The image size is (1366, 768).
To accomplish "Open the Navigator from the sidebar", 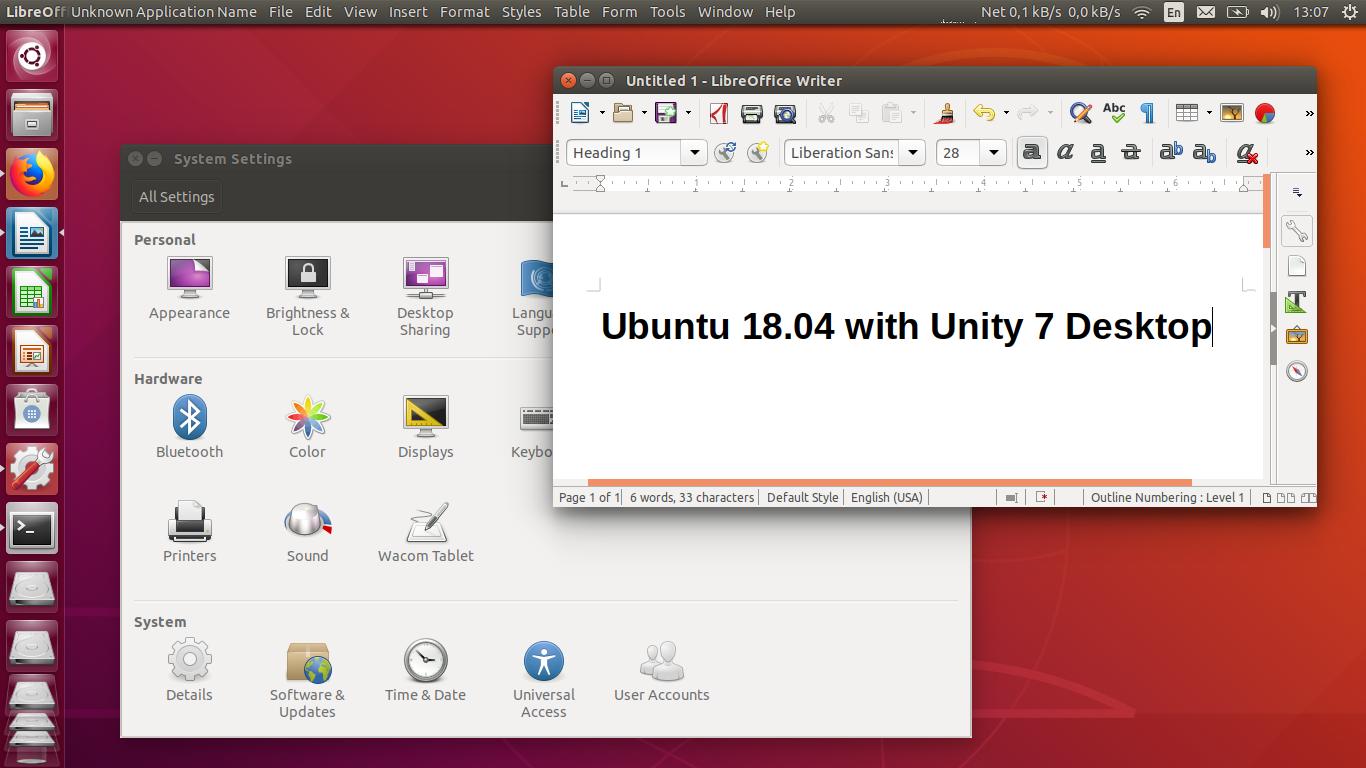I will click(1296, 371).
